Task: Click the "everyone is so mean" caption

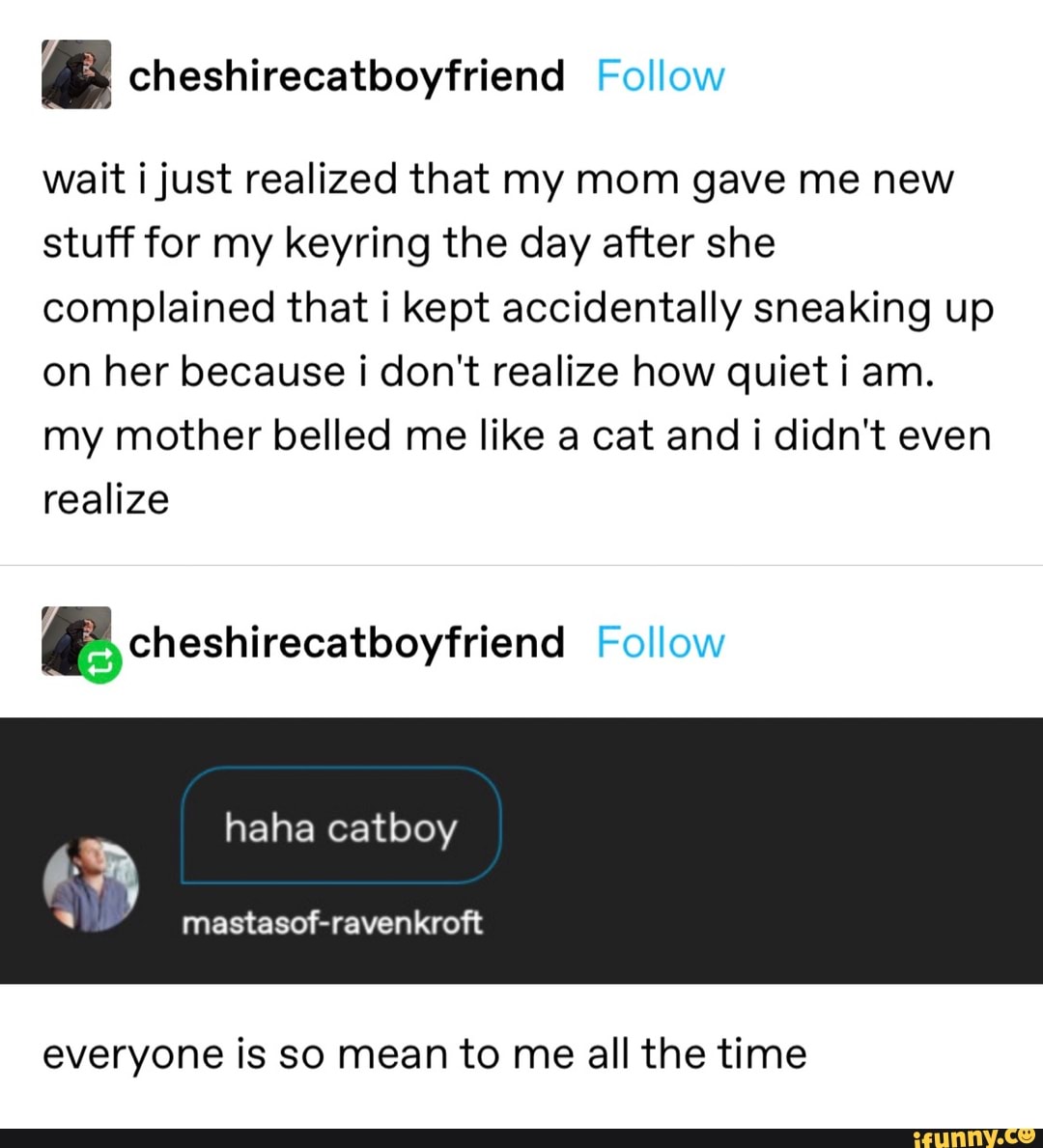Action: (x=424, y=1053)
